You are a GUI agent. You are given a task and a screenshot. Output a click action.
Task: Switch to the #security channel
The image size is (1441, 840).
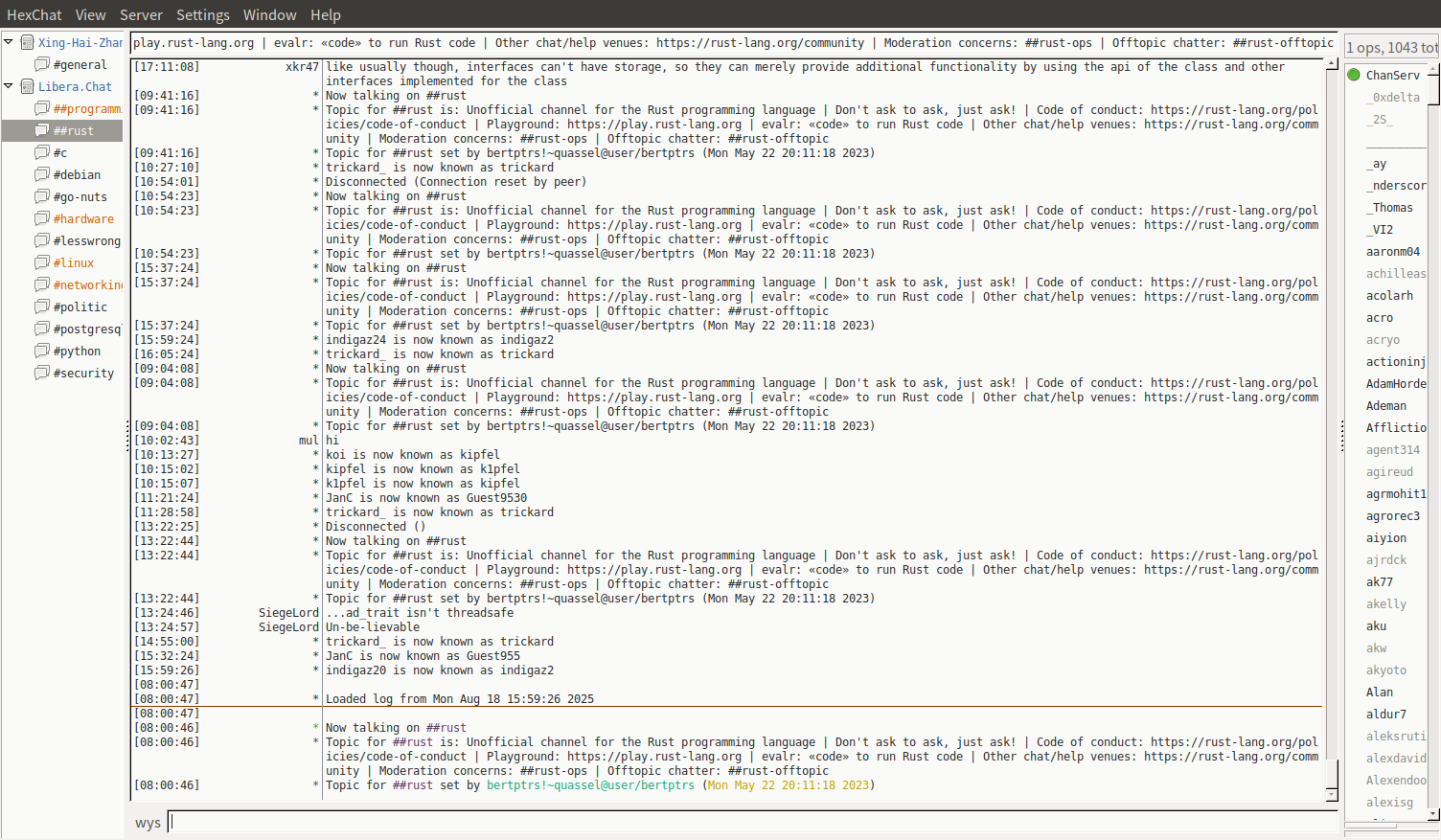pyautogui.click(x=84, y=374)
